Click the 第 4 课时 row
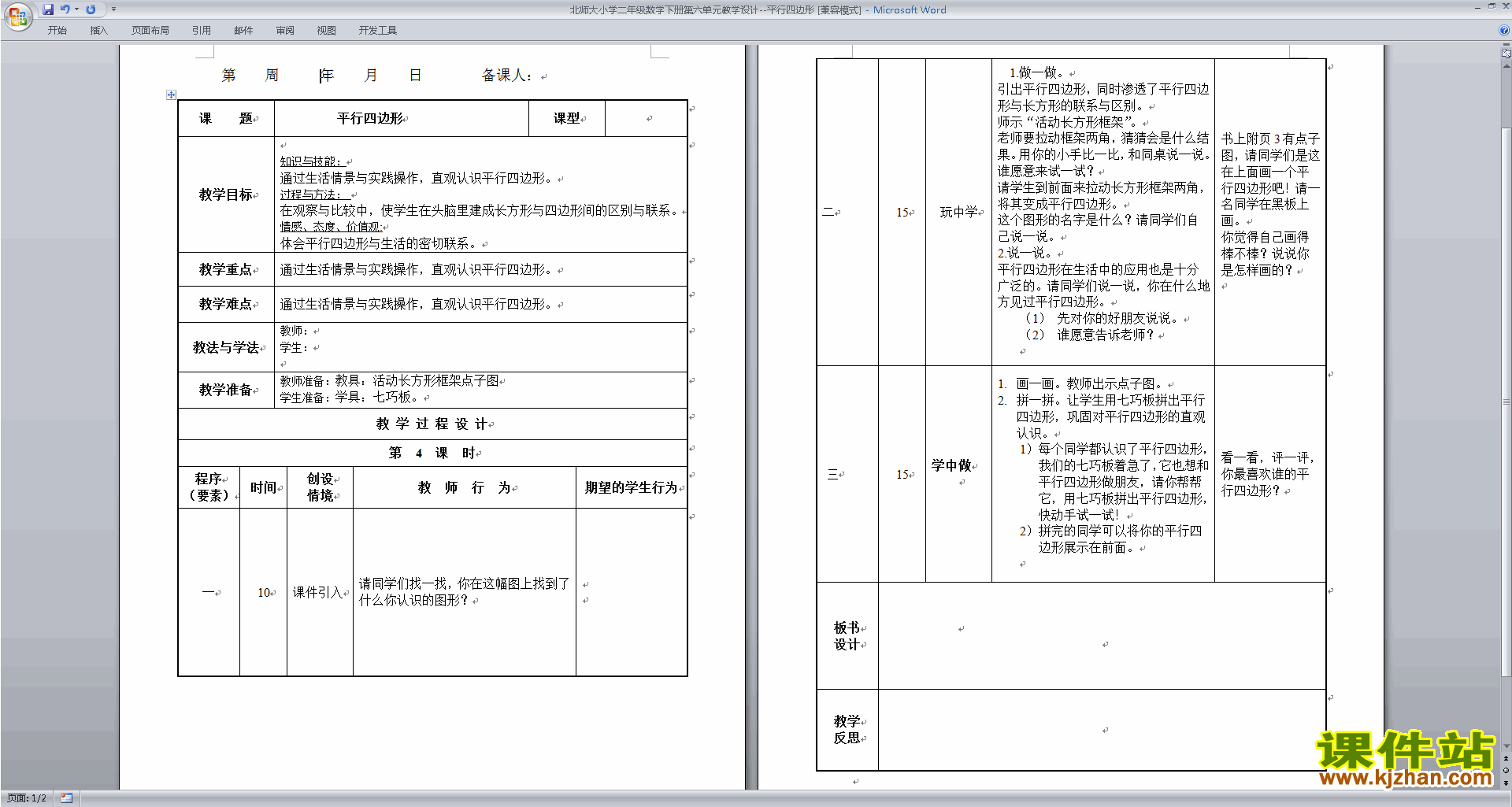The height and width of the screenshot is (807, 1512). point(432,453)
